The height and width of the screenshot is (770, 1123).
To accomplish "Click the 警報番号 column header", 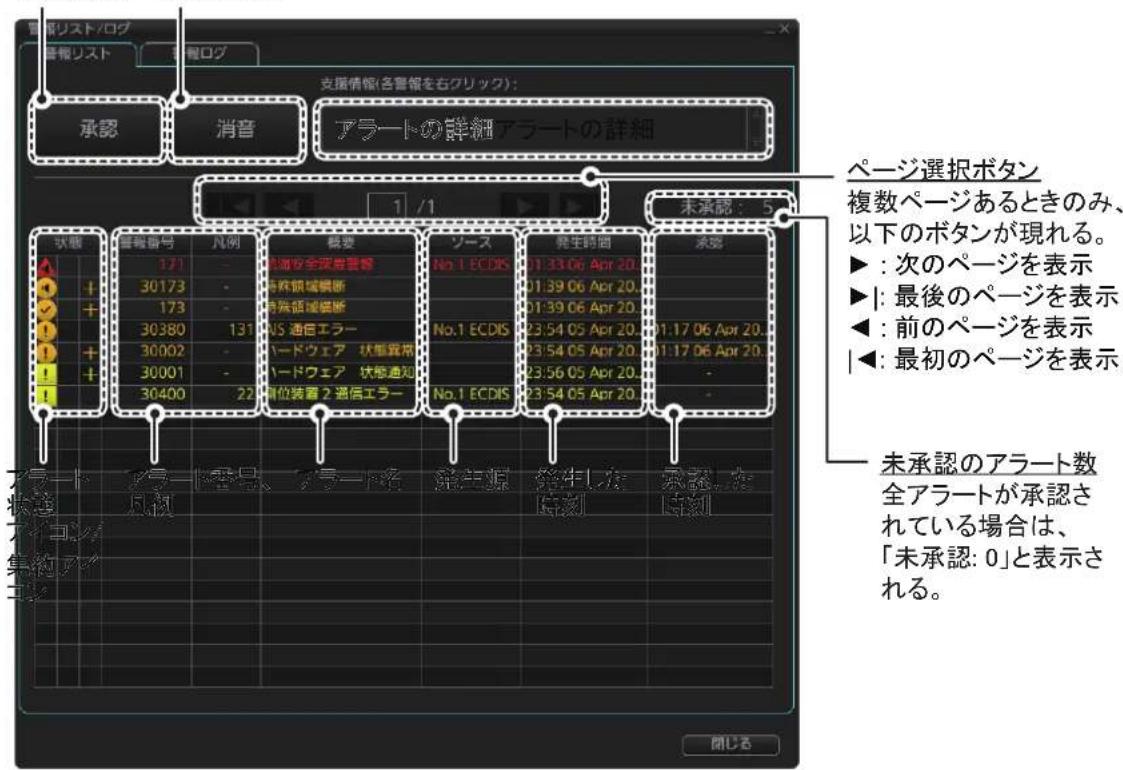I will coord(148,244).
